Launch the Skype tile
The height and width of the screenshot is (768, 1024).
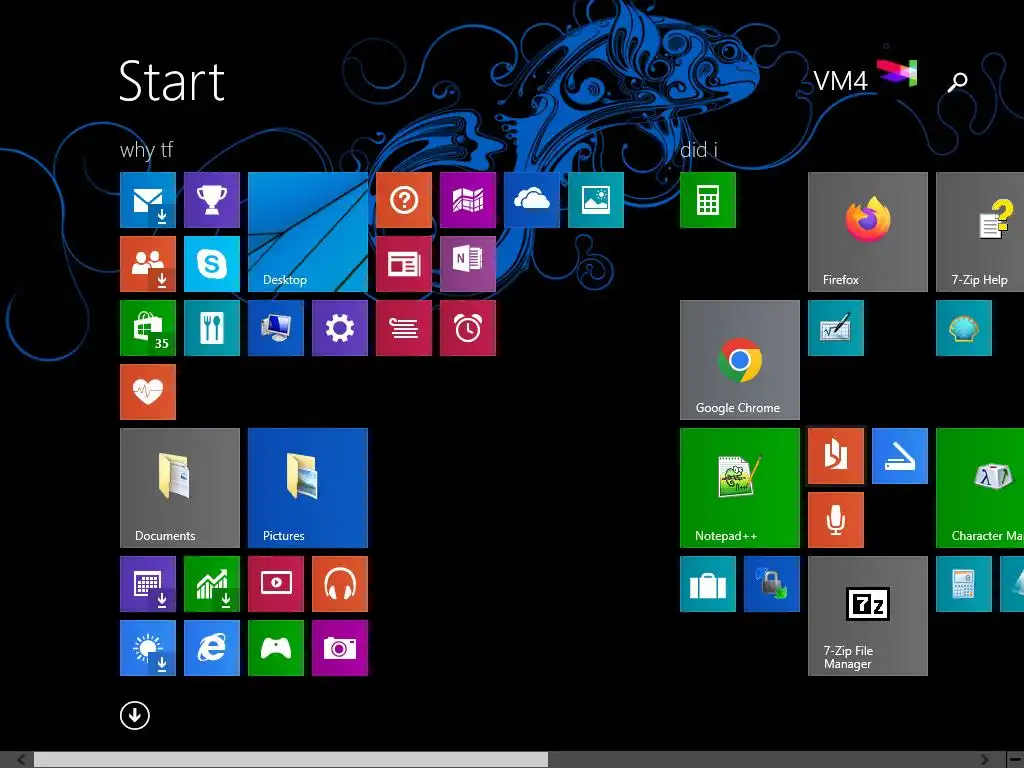click(212, 264)
